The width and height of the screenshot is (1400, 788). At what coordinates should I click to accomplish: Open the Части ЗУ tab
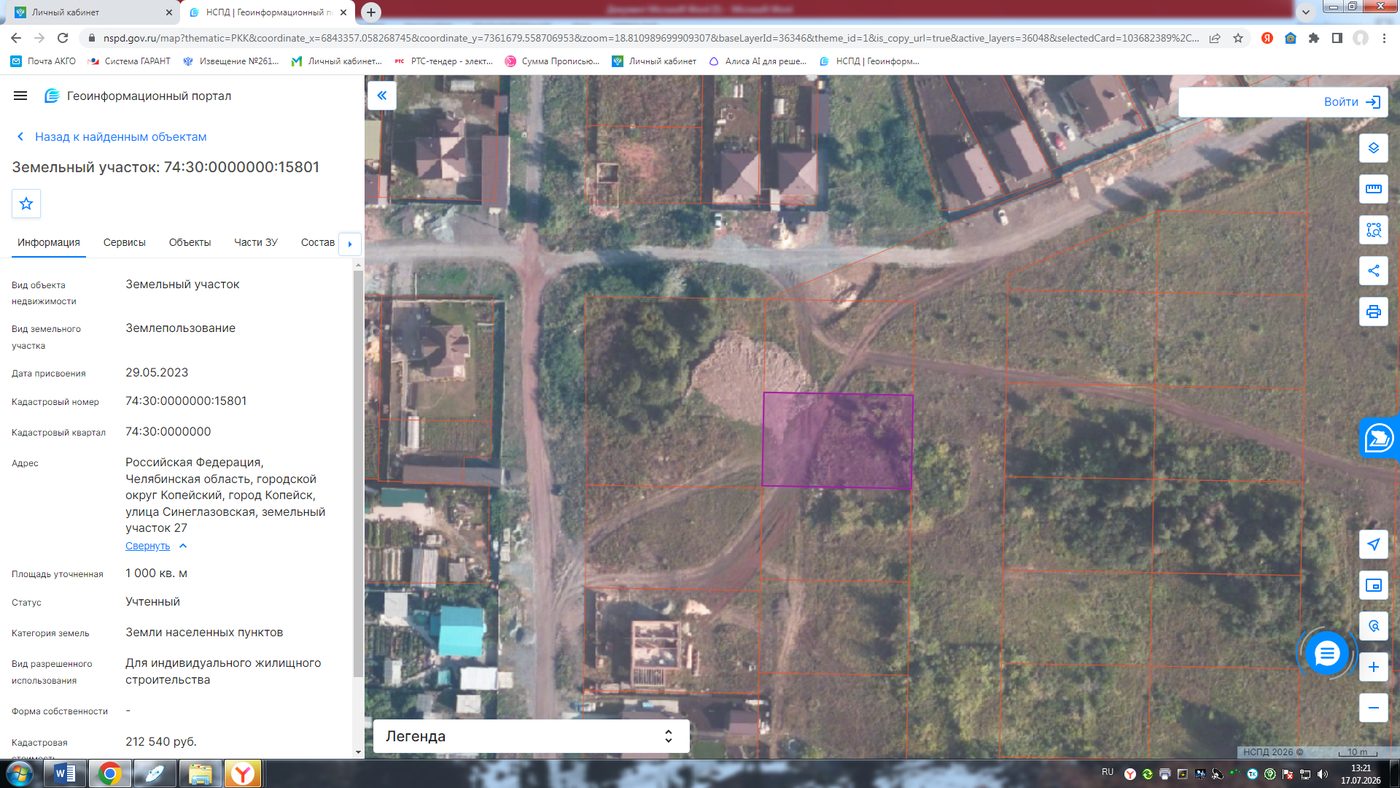point(256,243)
